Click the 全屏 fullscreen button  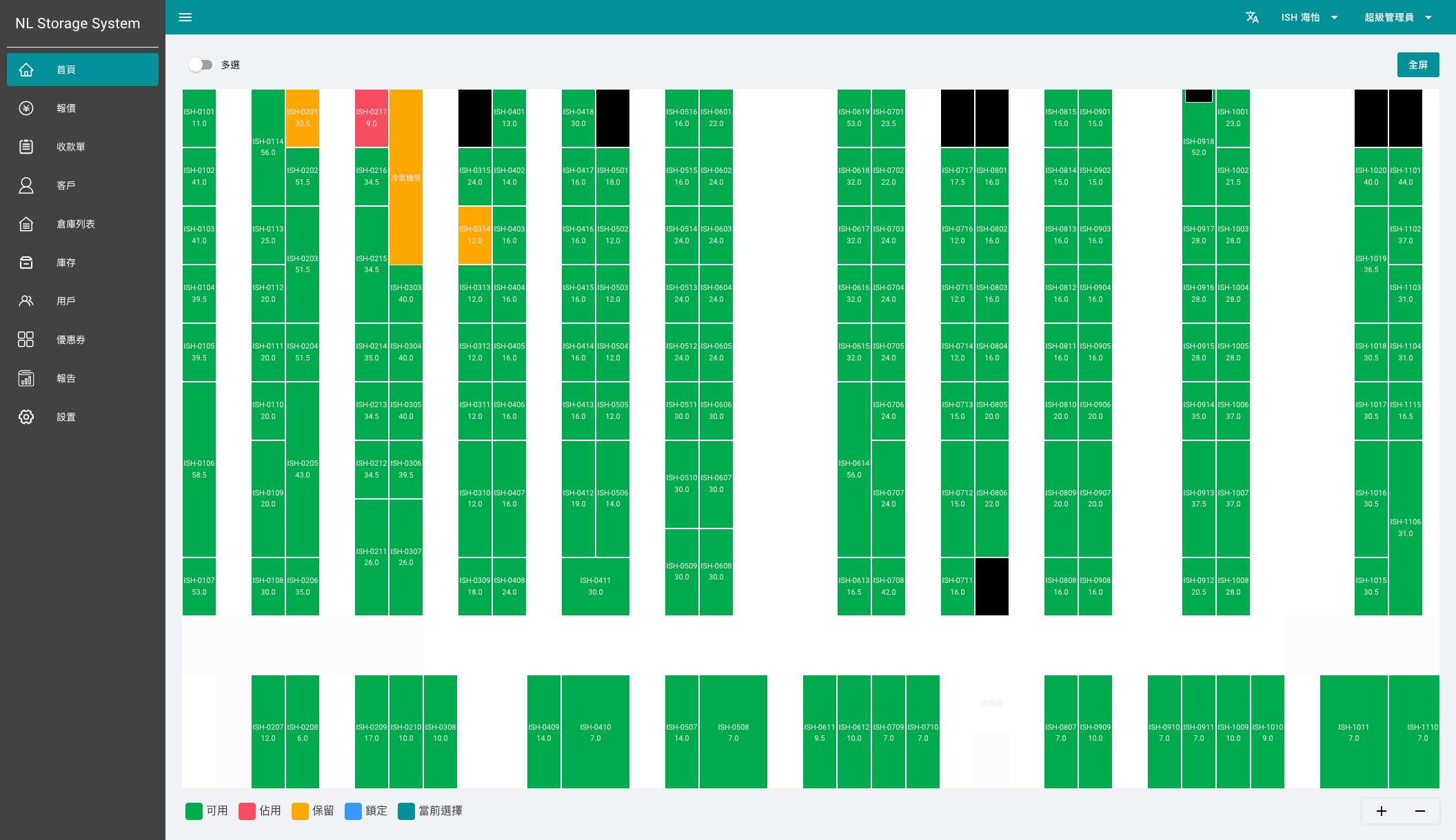pos(1417,65)
